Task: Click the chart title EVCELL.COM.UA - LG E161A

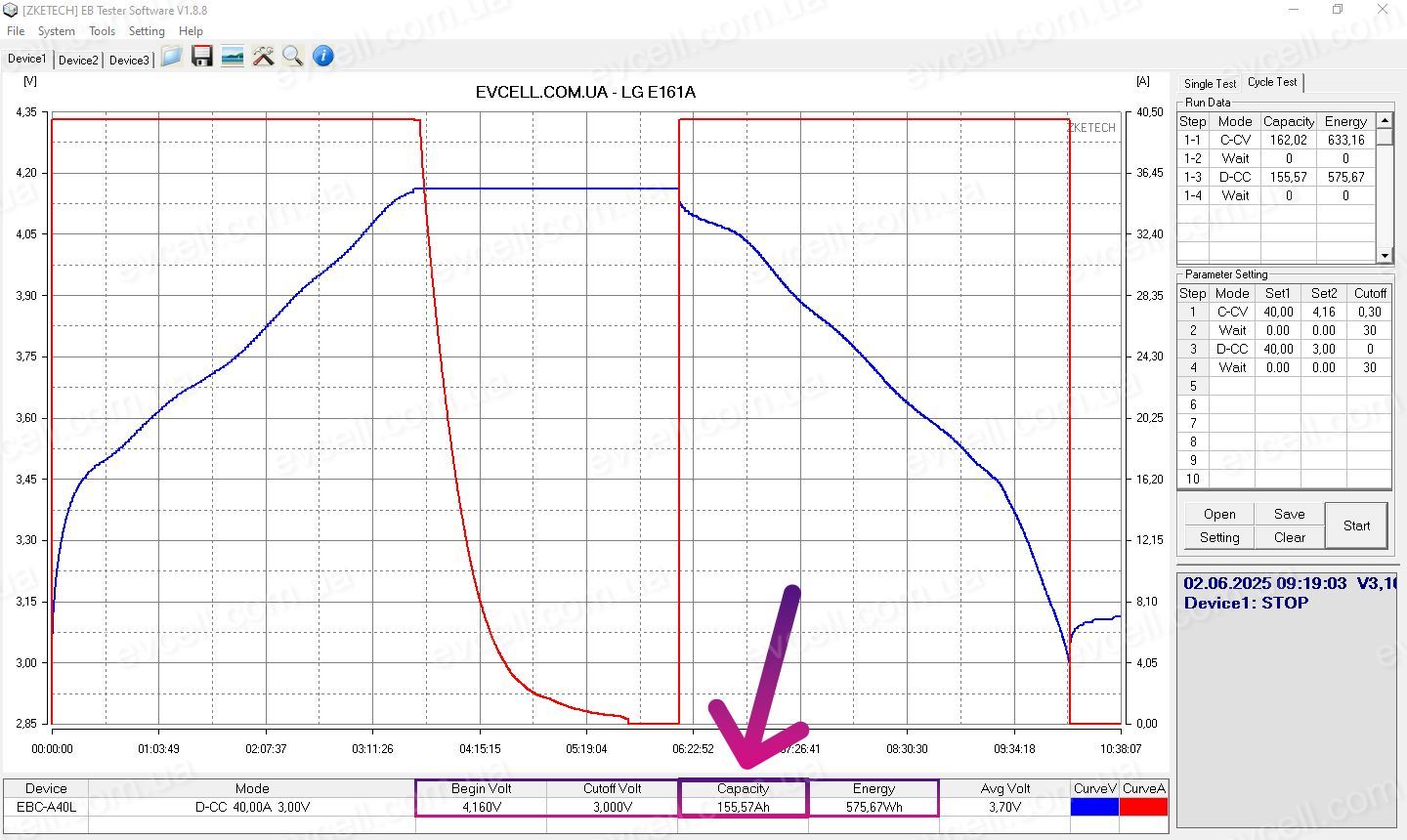Action: point(585,92)
